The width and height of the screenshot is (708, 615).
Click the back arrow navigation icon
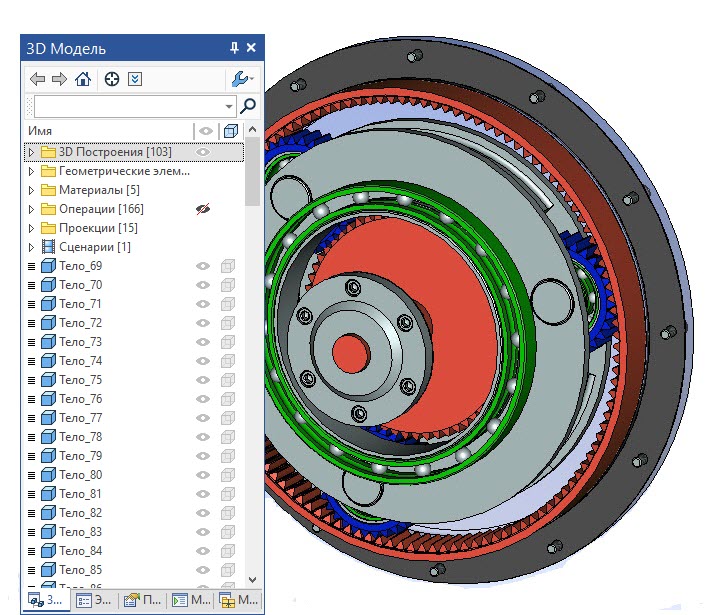click(x=37, y=79)
